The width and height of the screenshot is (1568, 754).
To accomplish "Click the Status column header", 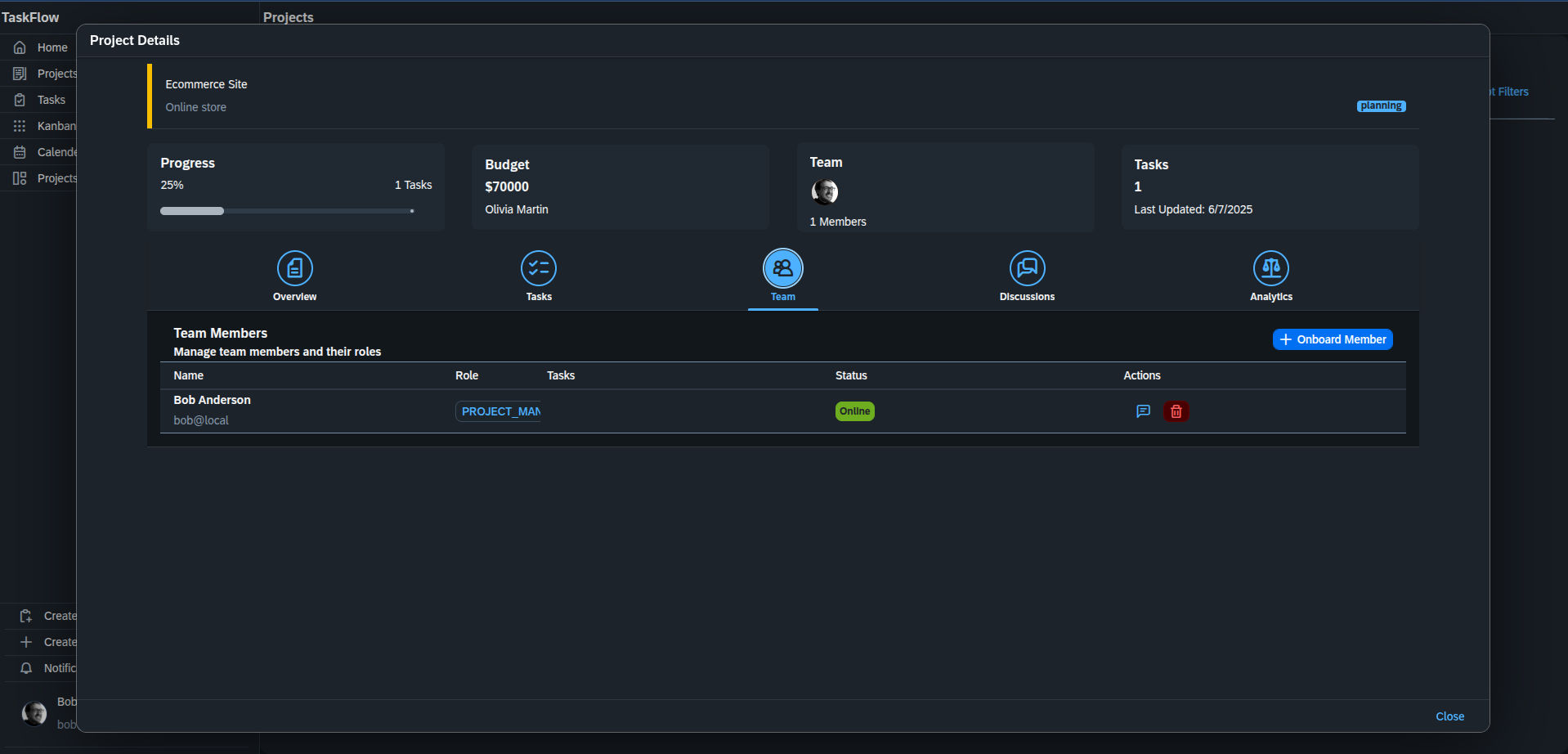I will point(851,375).
